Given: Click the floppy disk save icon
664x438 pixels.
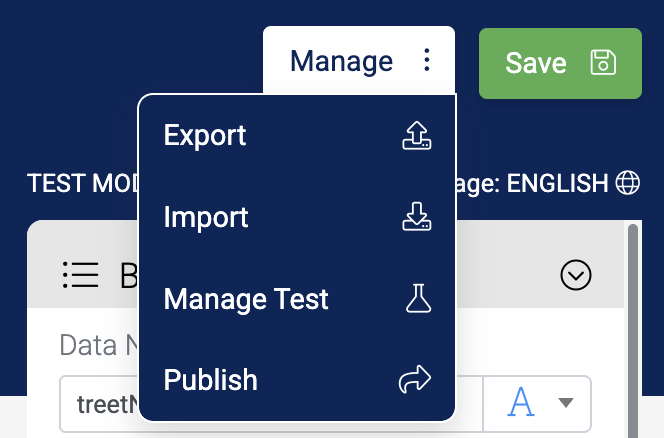Looking at the screenshot, I should pyautogui.click(x=603, y=63).
